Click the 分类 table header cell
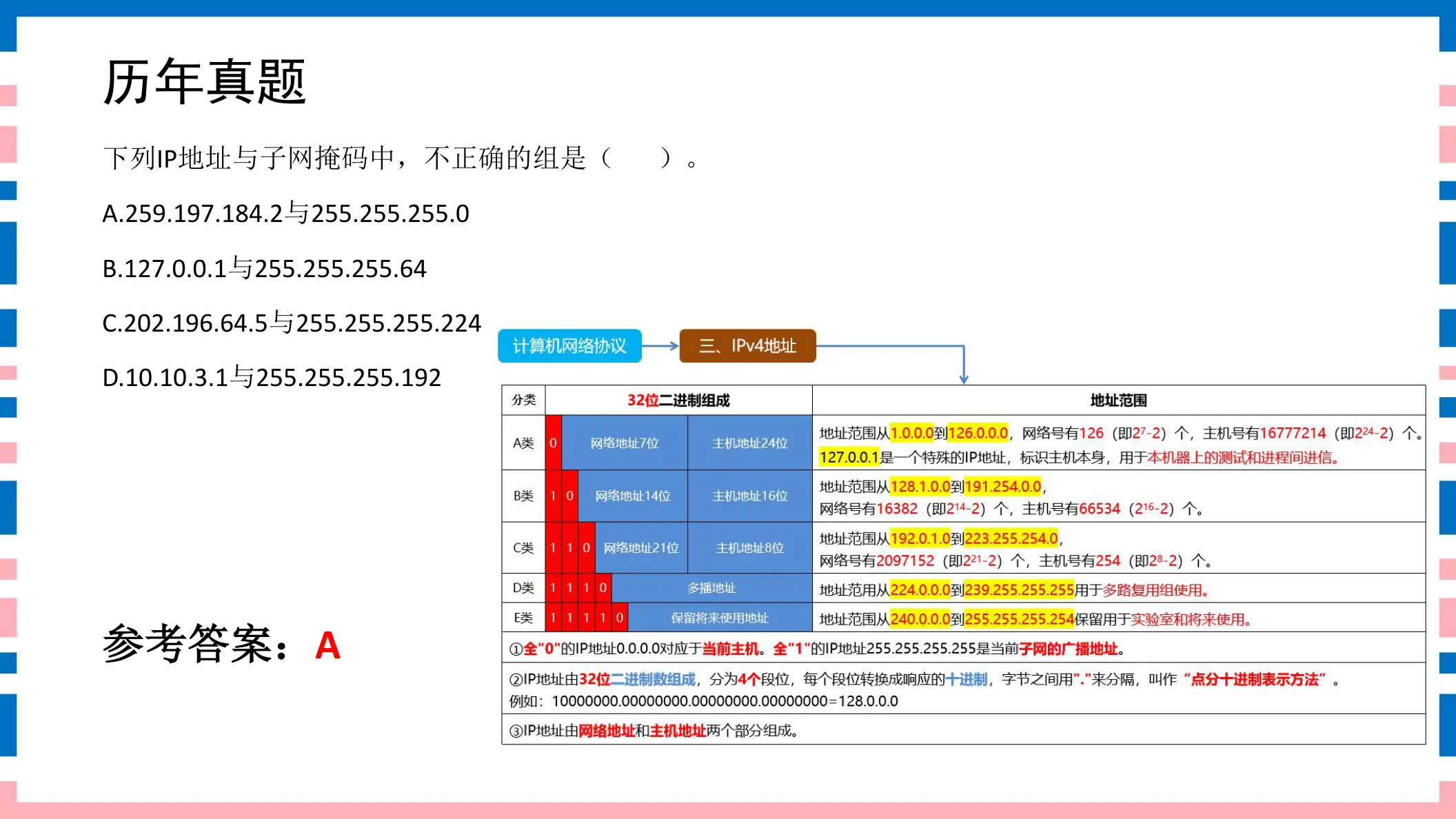1456x819 pixels. tap(523, 400)
